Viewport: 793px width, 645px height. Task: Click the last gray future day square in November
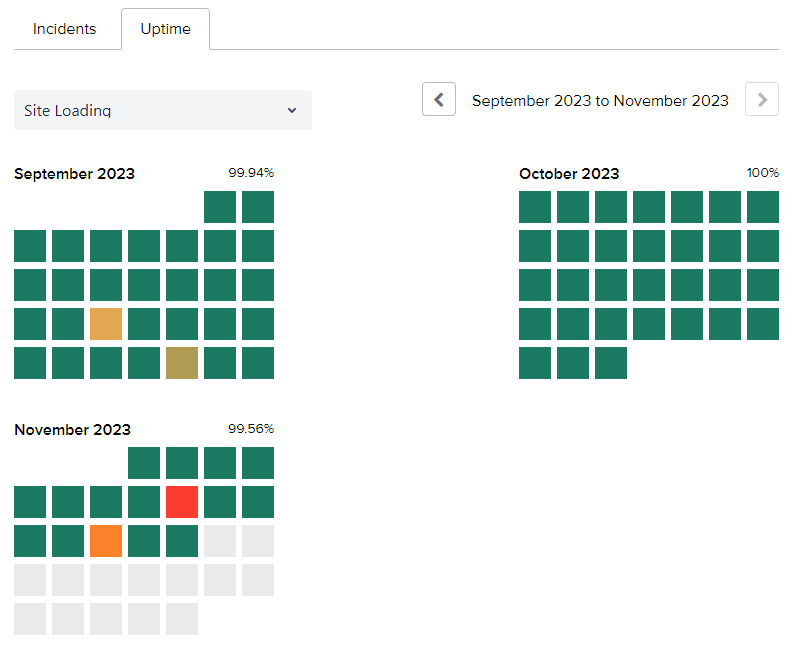pyautogui.click(x=182, y=619)
